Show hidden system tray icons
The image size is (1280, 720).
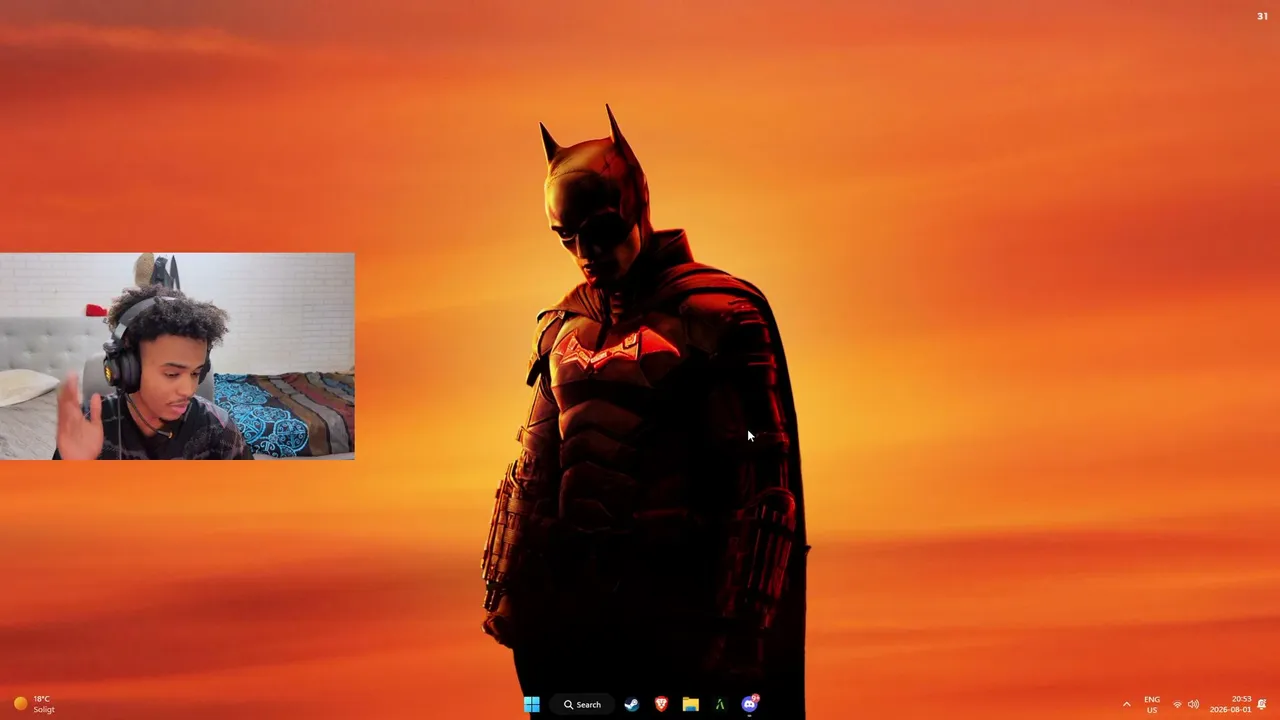click(x=1126, y=705)
